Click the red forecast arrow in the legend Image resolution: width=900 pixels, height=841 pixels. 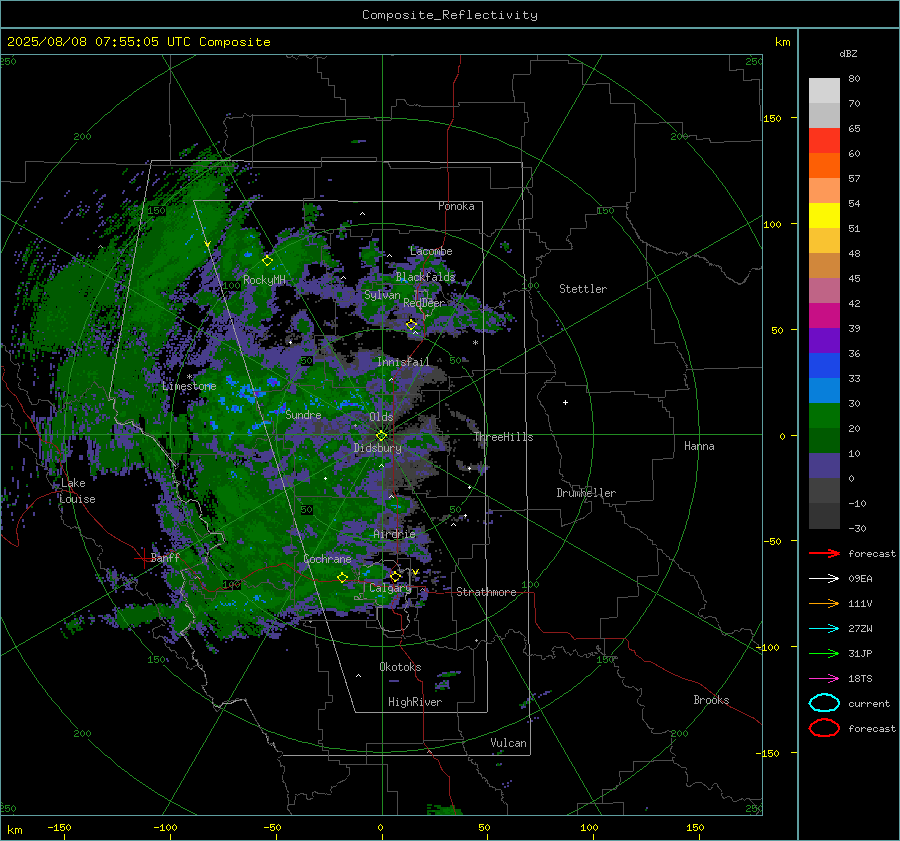(824, 553)
